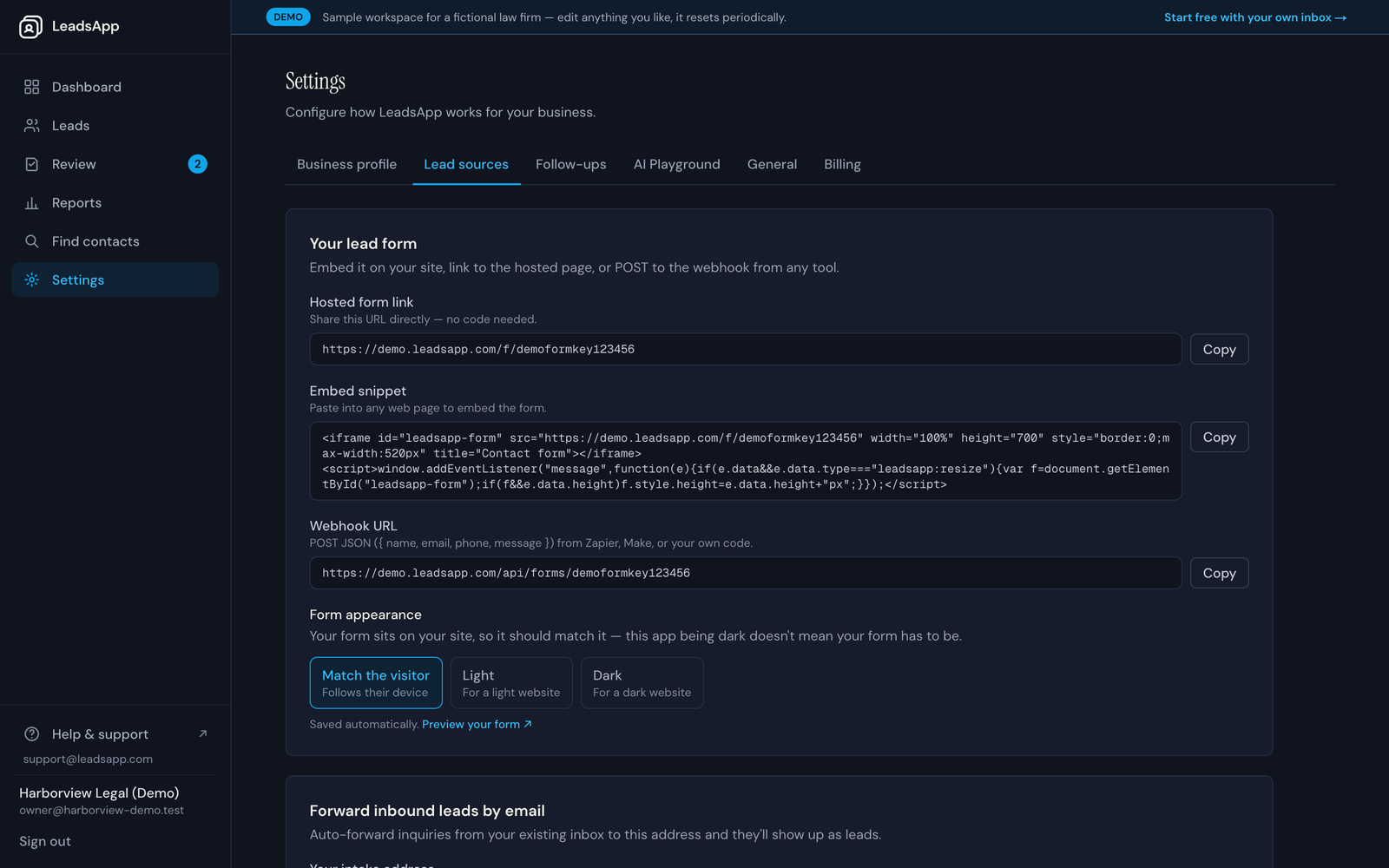Select Match the visitor appearance option
This screenshot has width=1389, height=868.
point(376,683)
